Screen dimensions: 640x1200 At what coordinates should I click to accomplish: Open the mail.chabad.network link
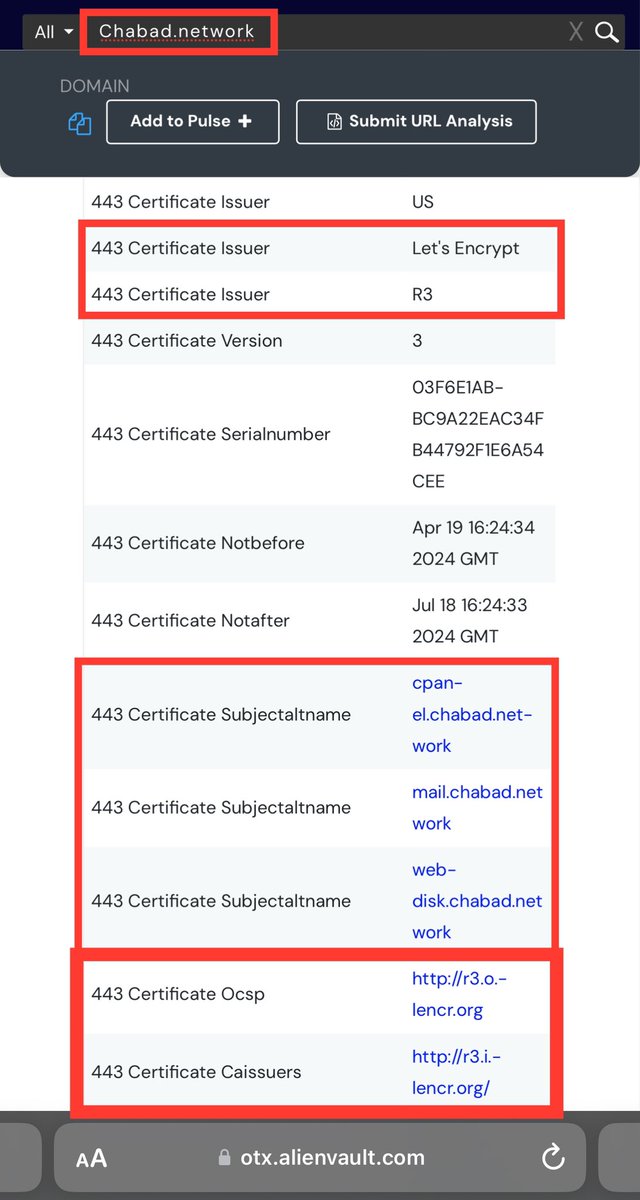(x=477, y=807)
